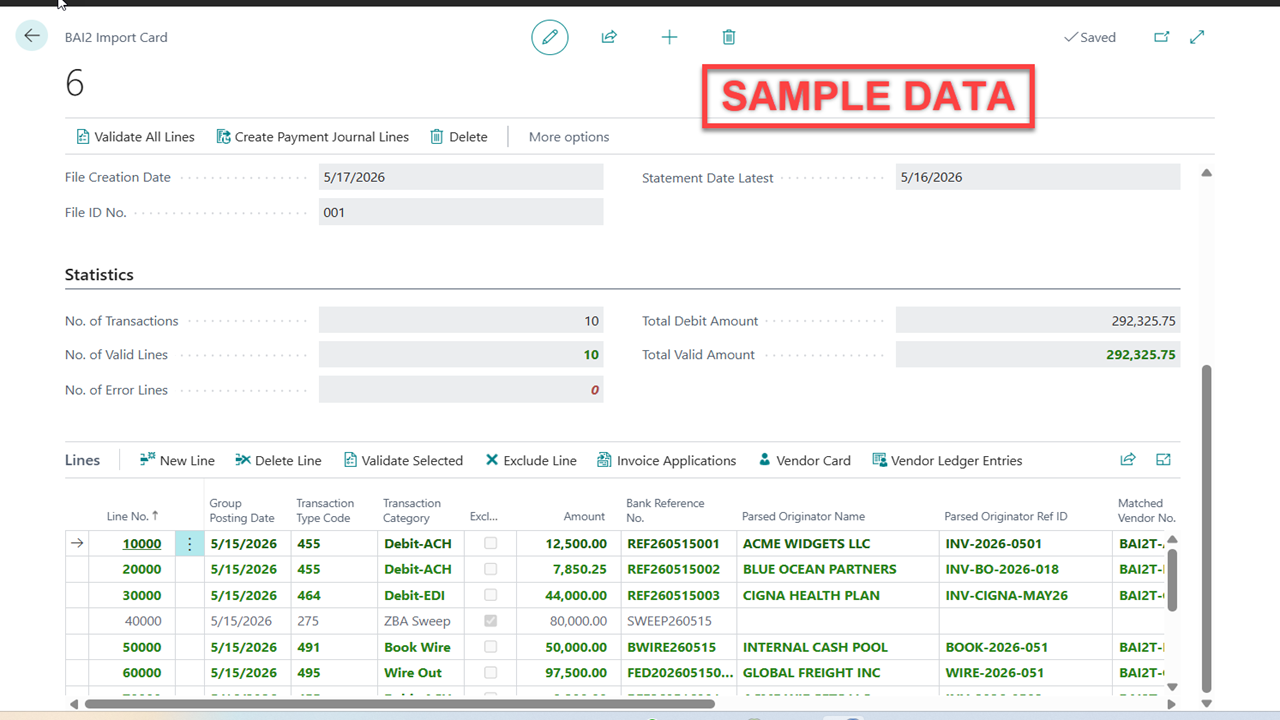The width and height of the screenshot is (1280, 720).
Task: Click Validate Selected action
Action: pos(403,461)
